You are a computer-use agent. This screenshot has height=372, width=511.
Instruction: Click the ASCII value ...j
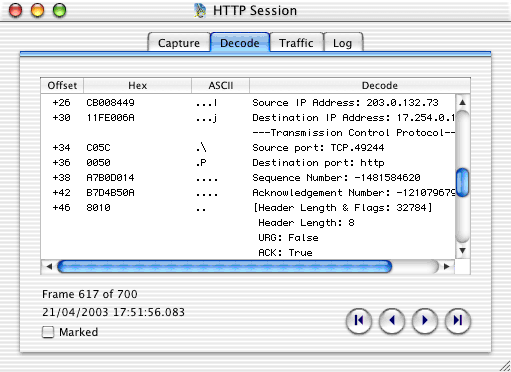[207, 118]
